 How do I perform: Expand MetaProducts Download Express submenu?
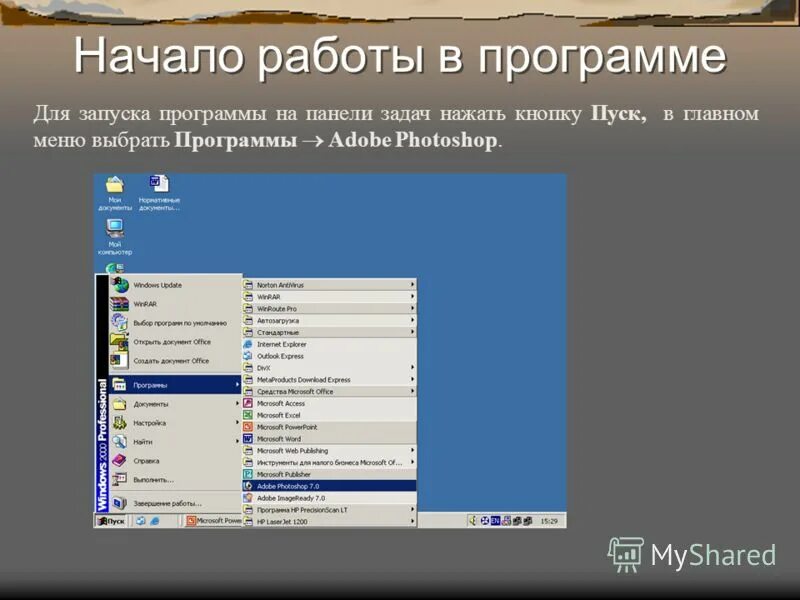(330, 380)
